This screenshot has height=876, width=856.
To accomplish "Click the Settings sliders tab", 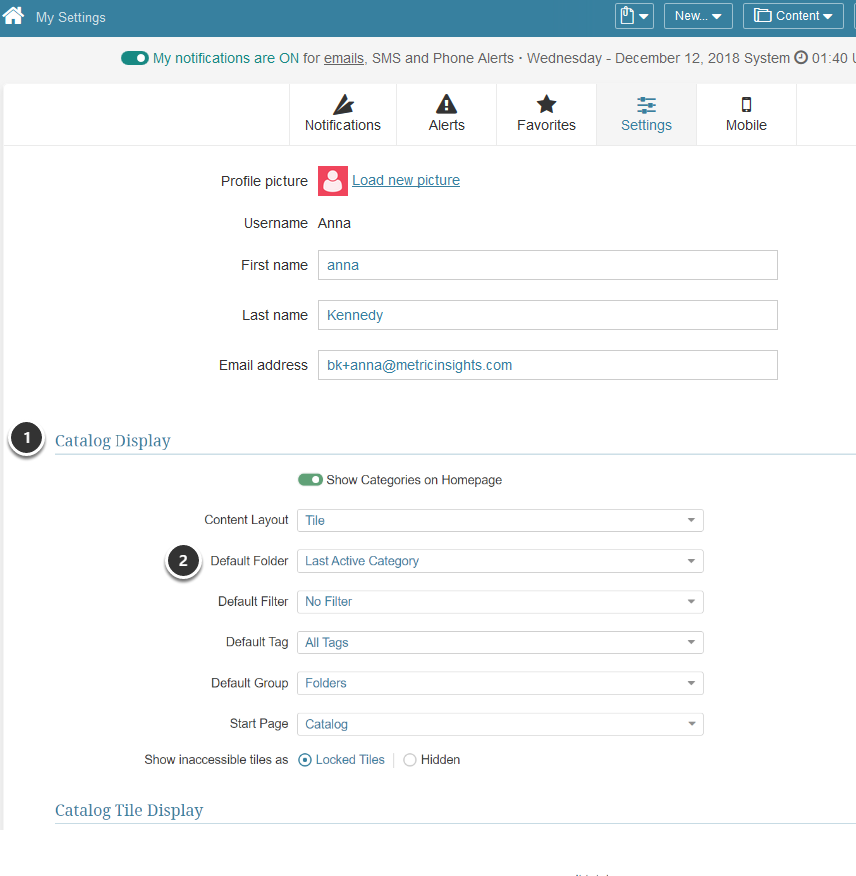I will (646, 115).
